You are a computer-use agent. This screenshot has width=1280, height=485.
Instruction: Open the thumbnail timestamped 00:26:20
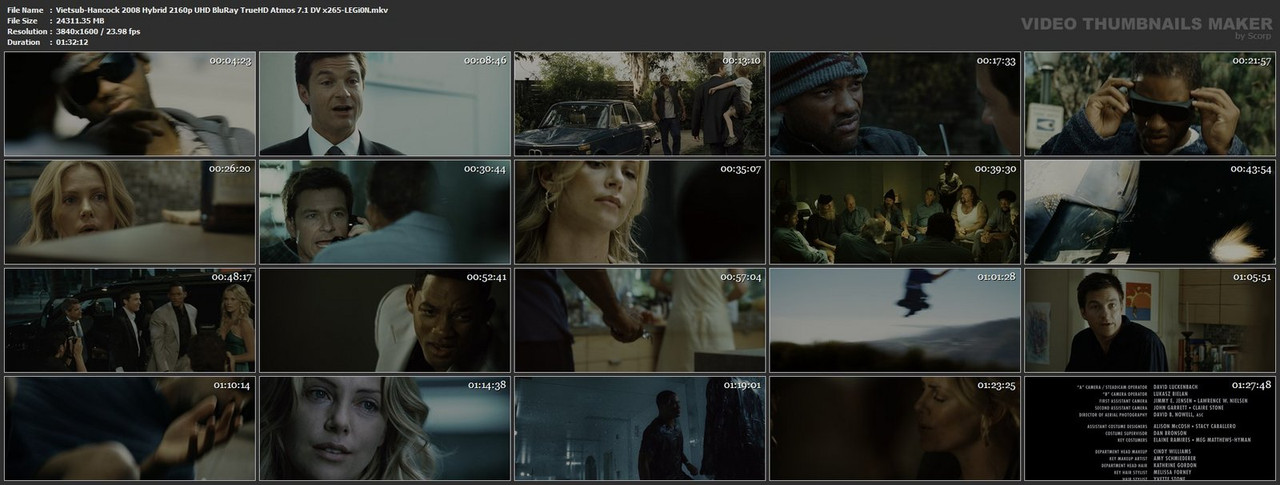click(x=129, y=212)
